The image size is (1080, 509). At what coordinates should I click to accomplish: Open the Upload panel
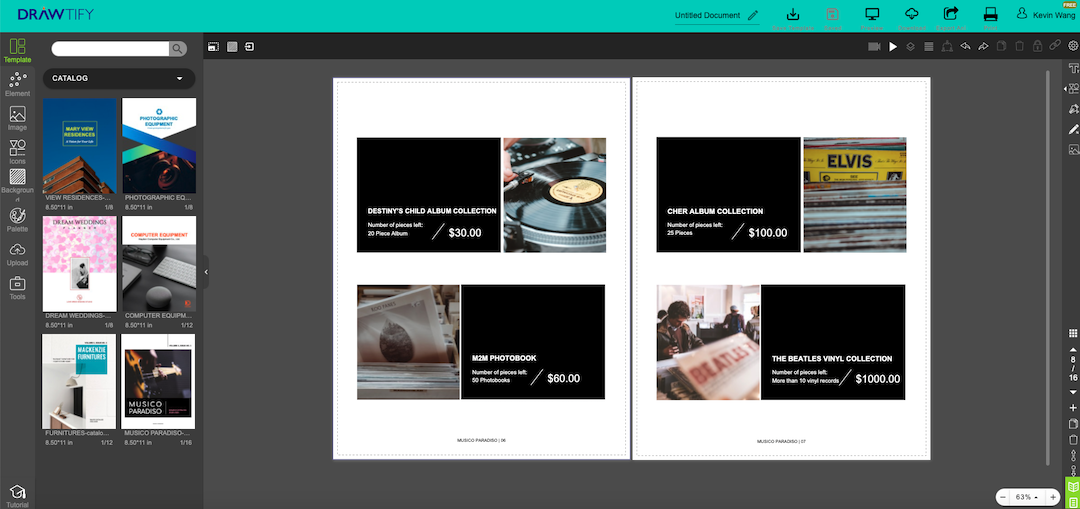[17, 254]
